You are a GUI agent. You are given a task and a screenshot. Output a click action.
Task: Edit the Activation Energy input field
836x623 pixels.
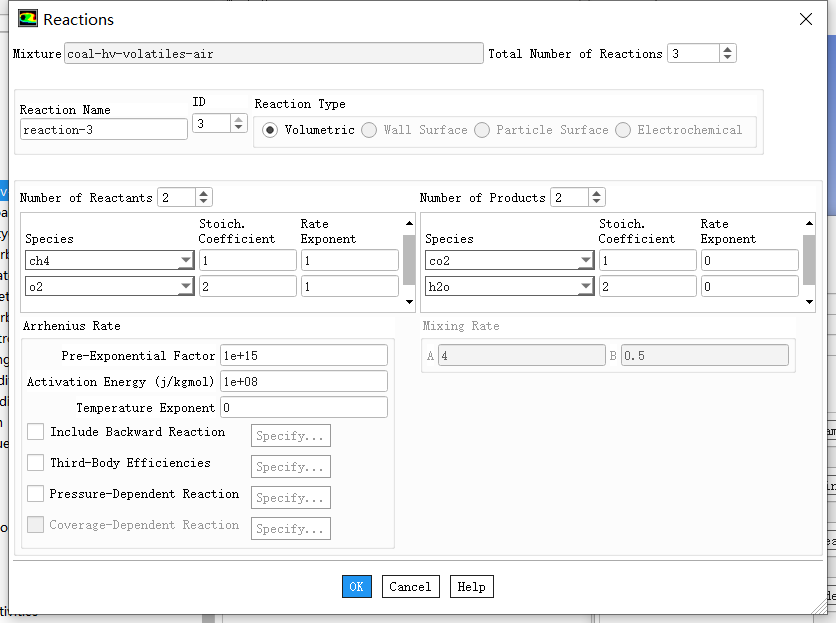[x=303, y=382]
